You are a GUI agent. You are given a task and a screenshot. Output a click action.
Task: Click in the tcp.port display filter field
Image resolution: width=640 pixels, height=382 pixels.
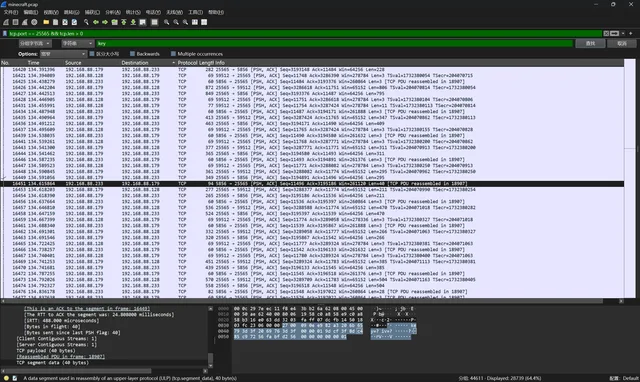click(304, 33)
